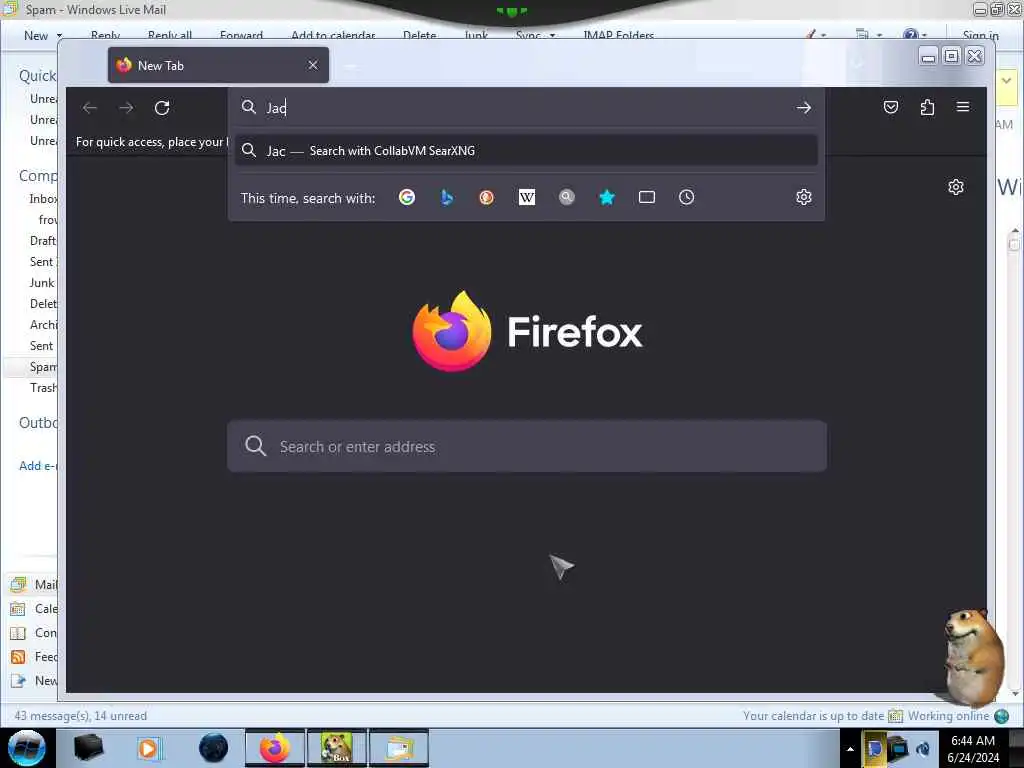Screen dimensions: 1024x768
Task: Open the Windows Start button
Action: [x=27, y=748]
